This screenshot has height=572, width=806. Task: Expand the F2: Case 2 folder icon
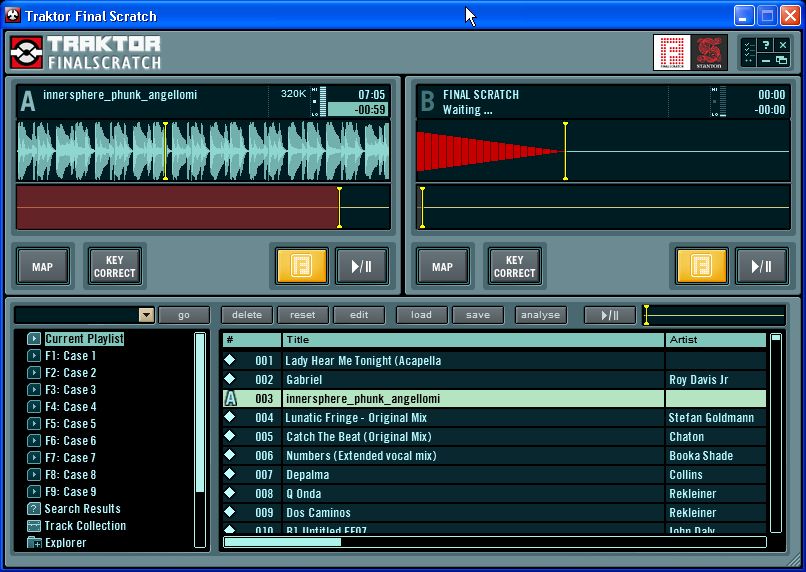34,373
